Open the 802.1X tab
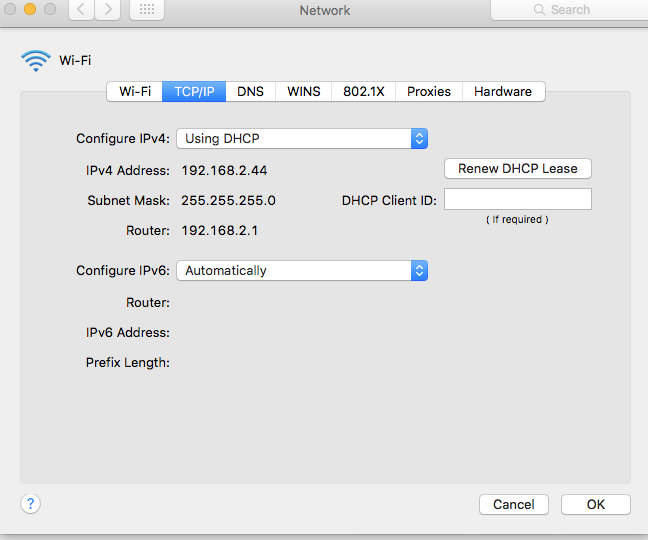This screenshot has width=648, height=540. [x=363, y=91]
